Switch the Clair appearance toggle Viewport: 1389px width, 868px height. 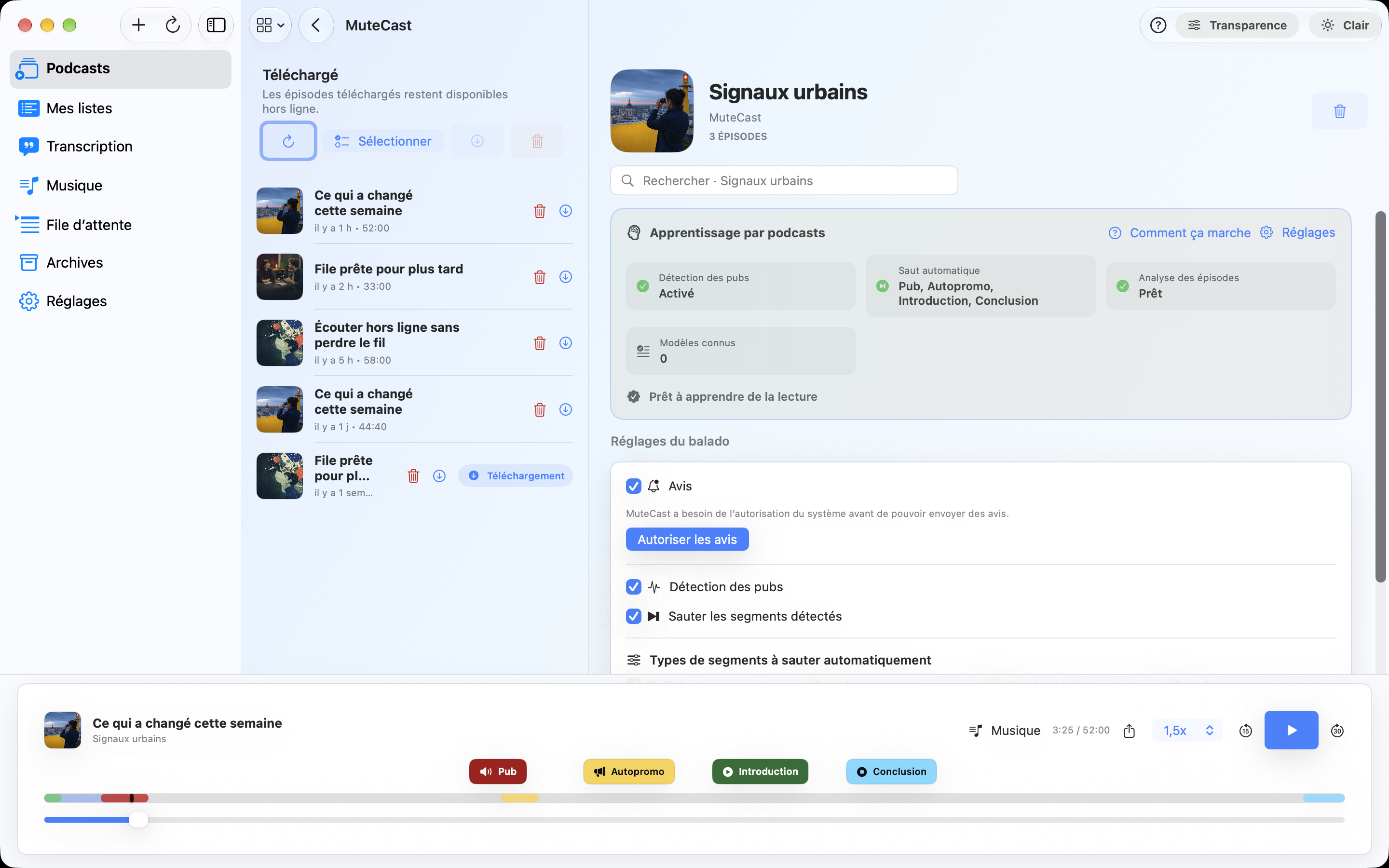click(x=1345, y=25)
